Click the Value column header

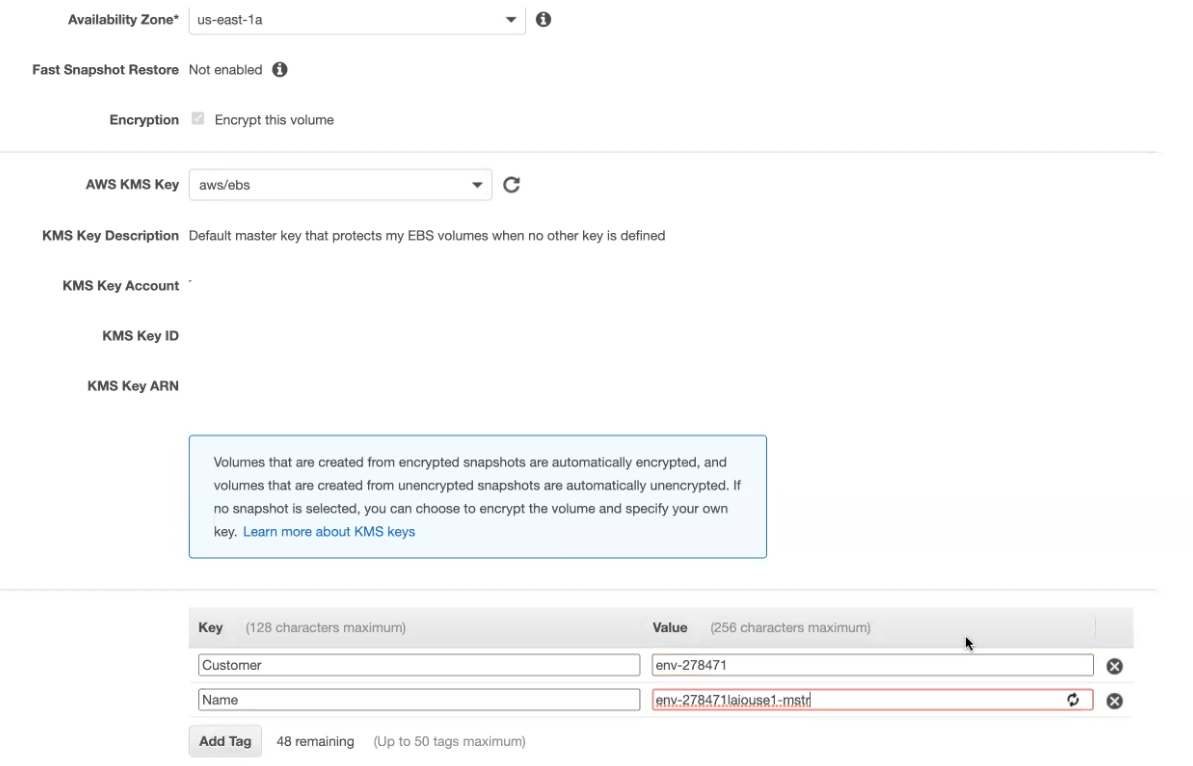(669, 628)
